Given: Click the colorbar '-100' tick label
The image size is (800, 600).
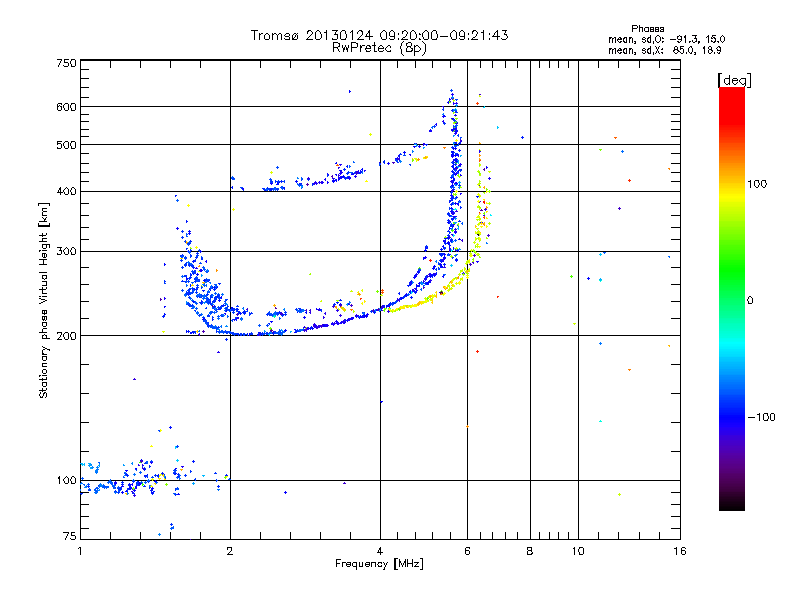Looking at the screenshot, I should point(762,417).
